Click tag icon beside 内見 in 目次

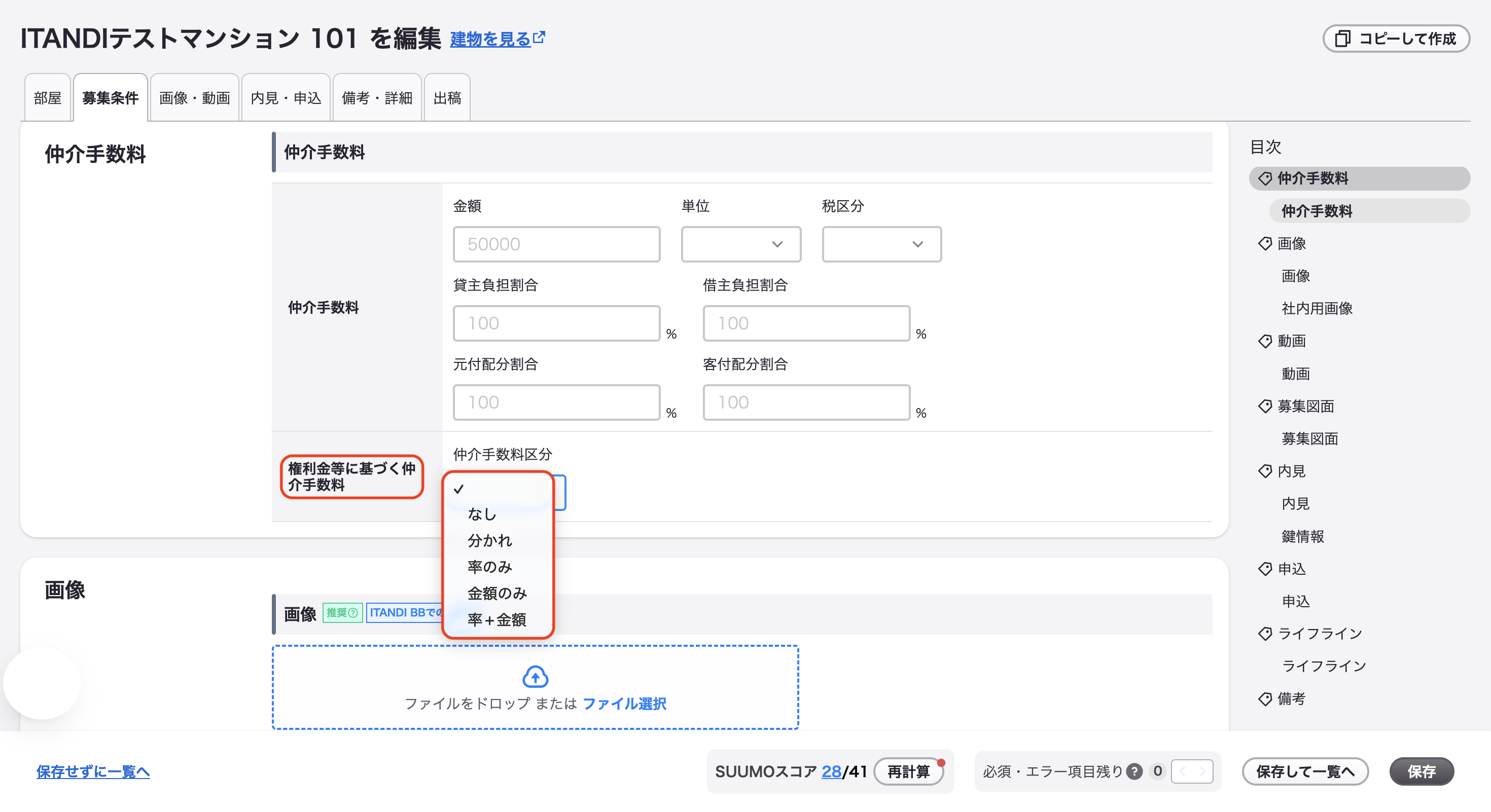click(1265, 471)
